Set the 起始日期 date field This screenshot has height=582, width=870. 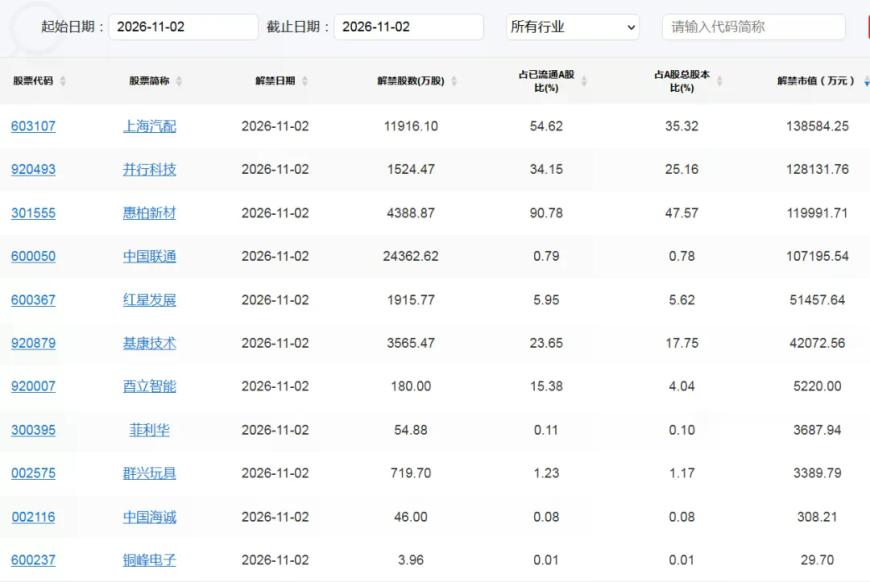[x=184, y=27]
